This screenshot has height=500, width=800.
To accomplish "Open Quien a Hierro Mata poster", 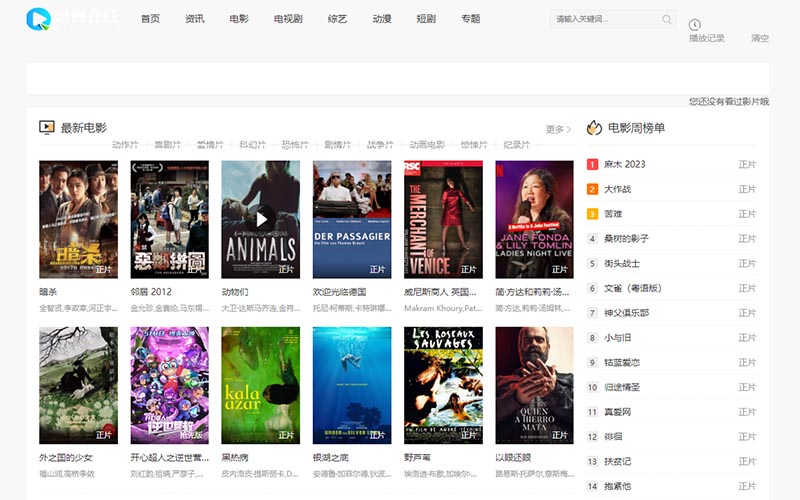I will click(x=534, y=385).
